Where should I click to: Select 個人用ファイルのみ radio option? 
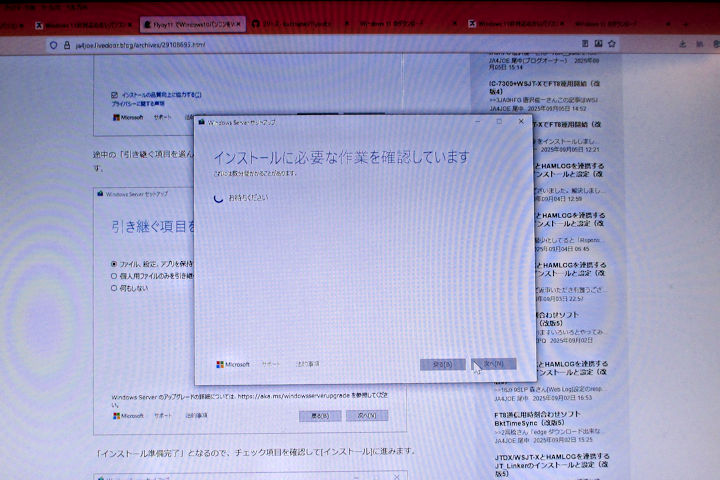coord(114,275)
